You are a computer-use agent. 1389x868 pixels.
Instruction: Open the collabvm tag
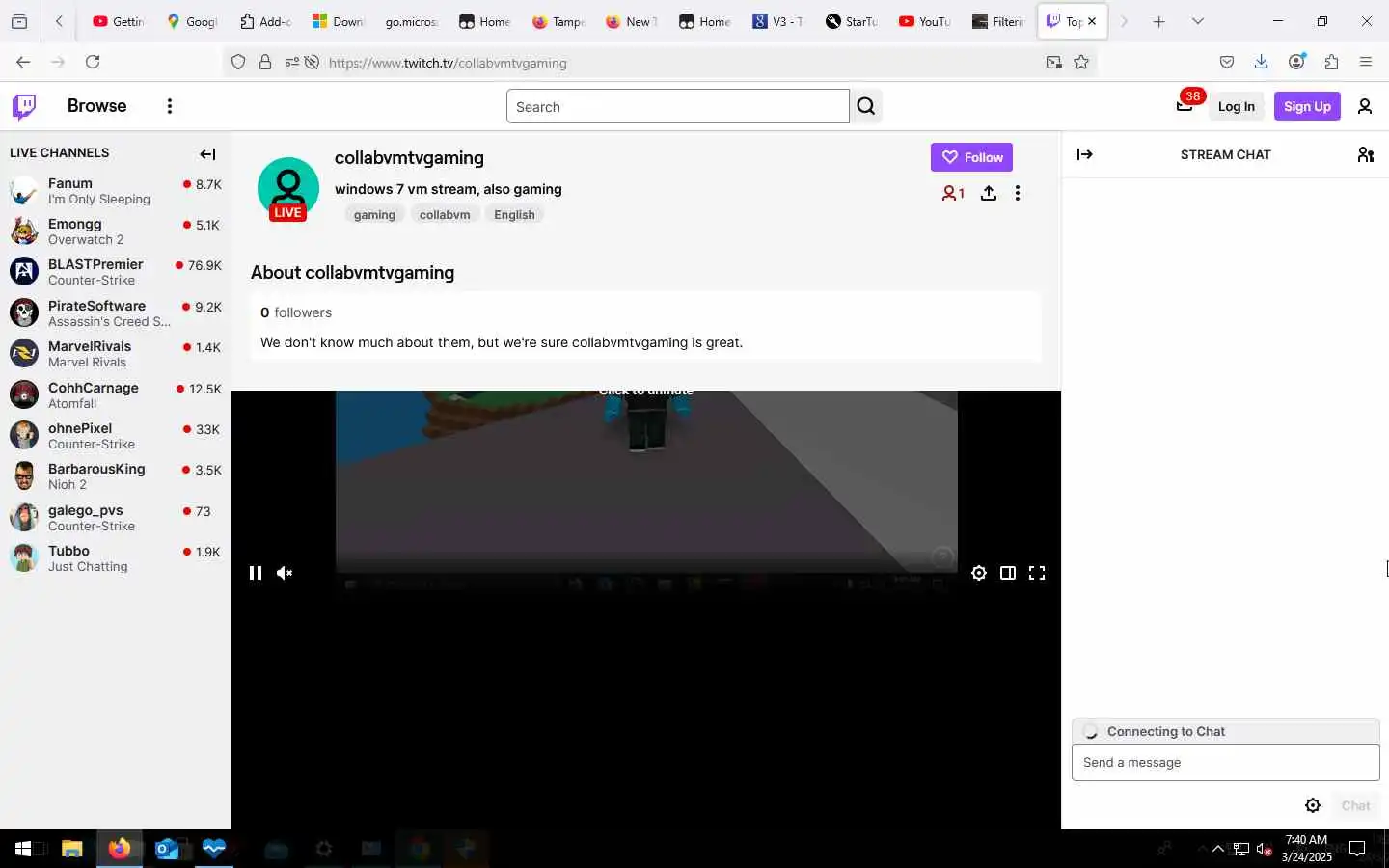coord(445,214)
